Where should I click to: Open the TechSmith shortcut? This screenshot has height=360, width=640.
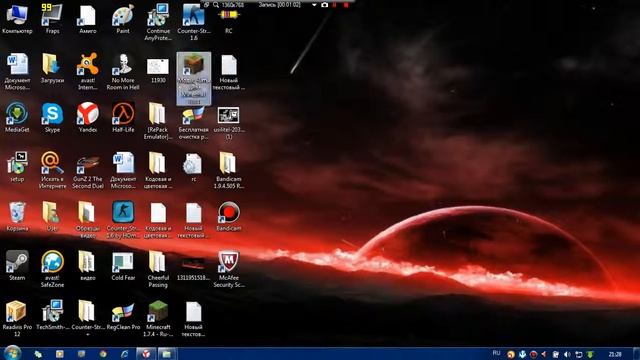52,315
